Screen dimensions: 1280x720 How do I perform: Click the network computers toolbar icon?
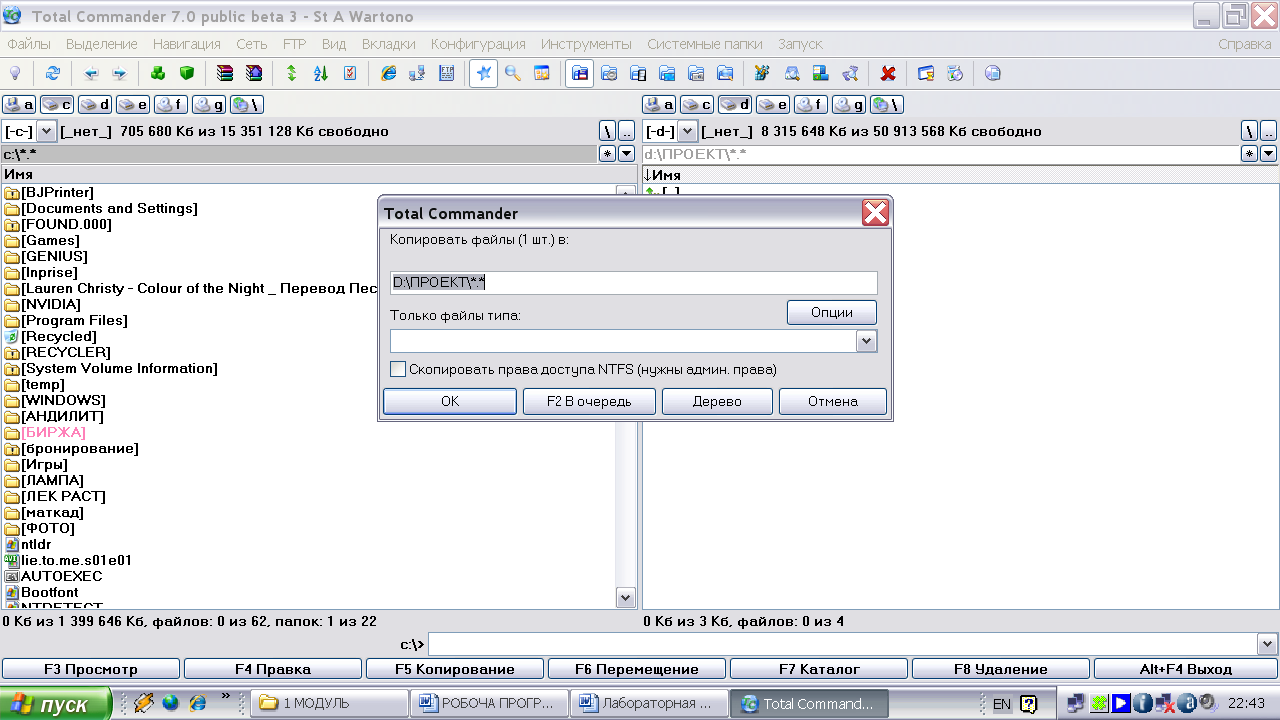(x=417, y=73)
